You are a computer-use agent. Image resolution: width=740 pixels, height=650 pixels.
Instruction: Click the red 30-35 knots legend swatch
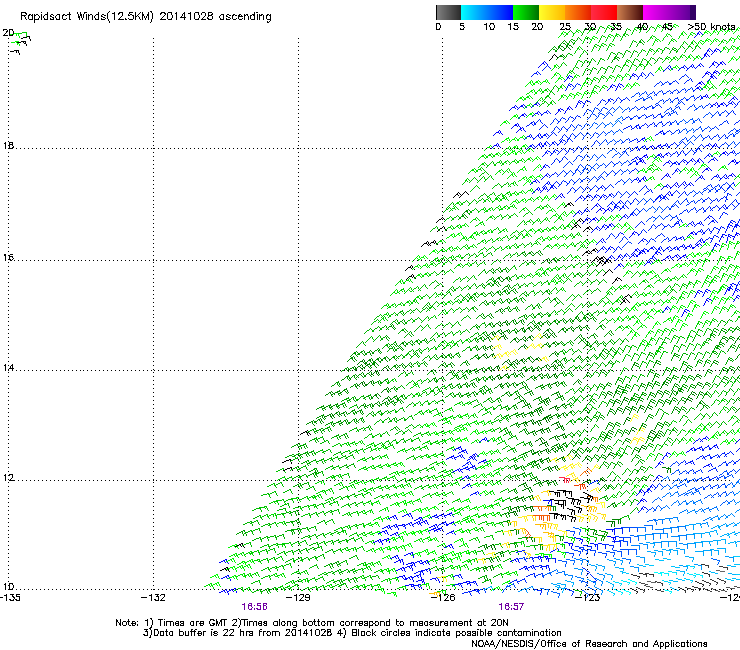[604, 13]
